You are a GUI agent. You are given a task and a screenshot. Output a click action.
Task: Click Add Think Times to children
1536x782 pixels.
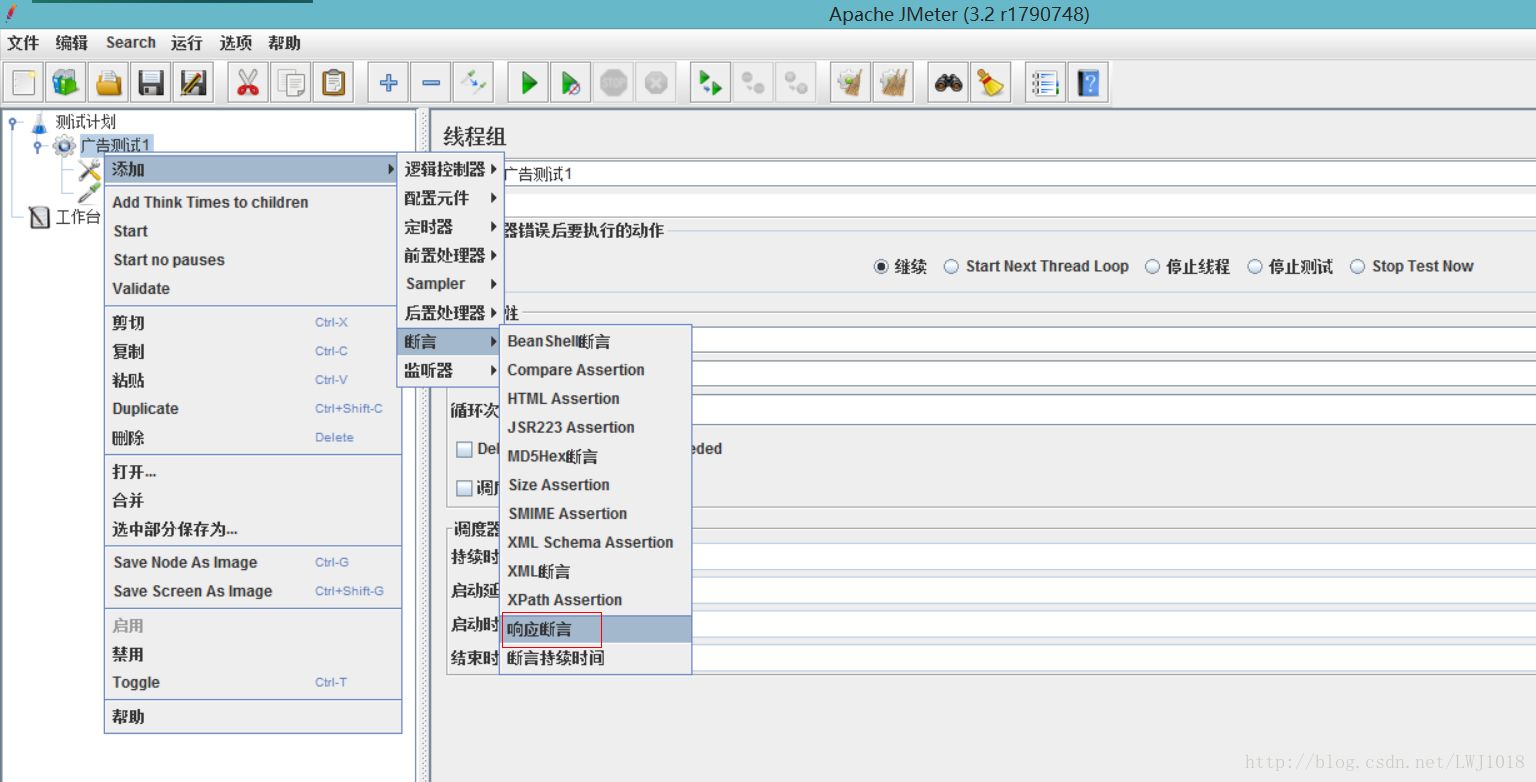[x=253, y=202]
